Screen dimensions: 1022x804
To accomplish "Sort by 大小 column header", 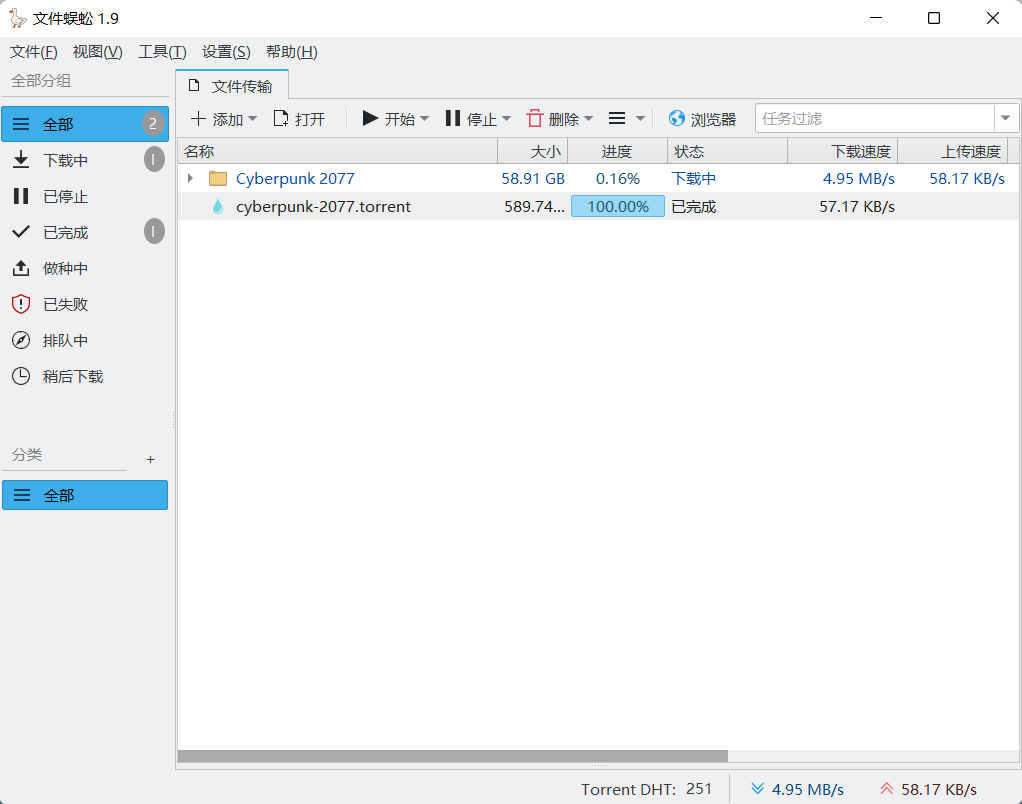I will (x=533, y=151).
